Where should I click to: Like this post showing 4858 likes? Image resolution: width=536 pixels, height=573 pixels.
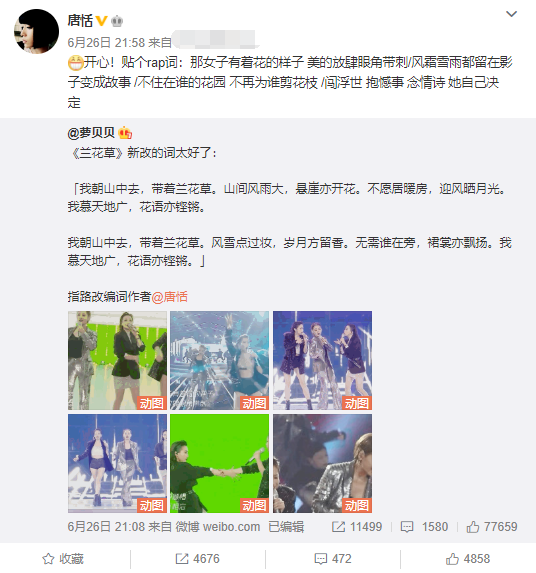(x=468, y=559)
